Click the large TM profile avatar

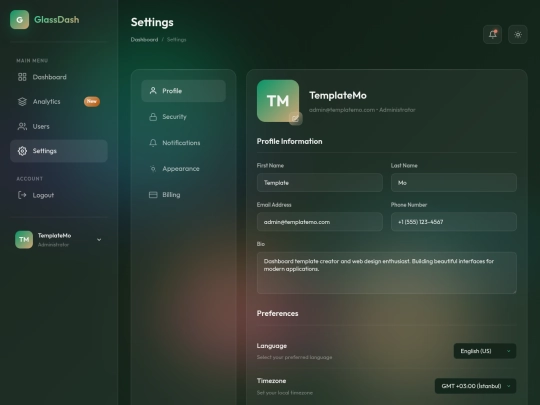tap(278, 101)
